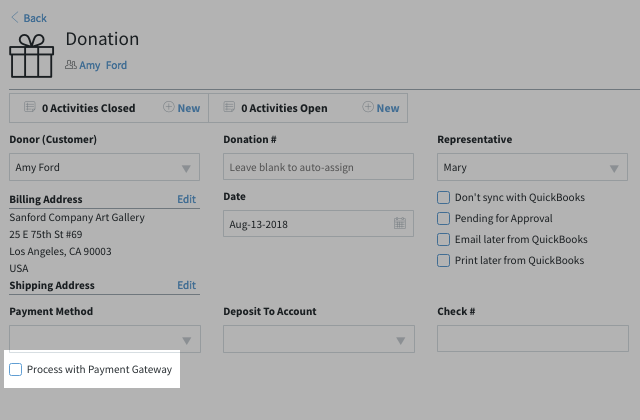Image resolution: width=640 pixels, height=420 pixels.
Task: Click the Donation page title
Action: [x=102, y=39]
